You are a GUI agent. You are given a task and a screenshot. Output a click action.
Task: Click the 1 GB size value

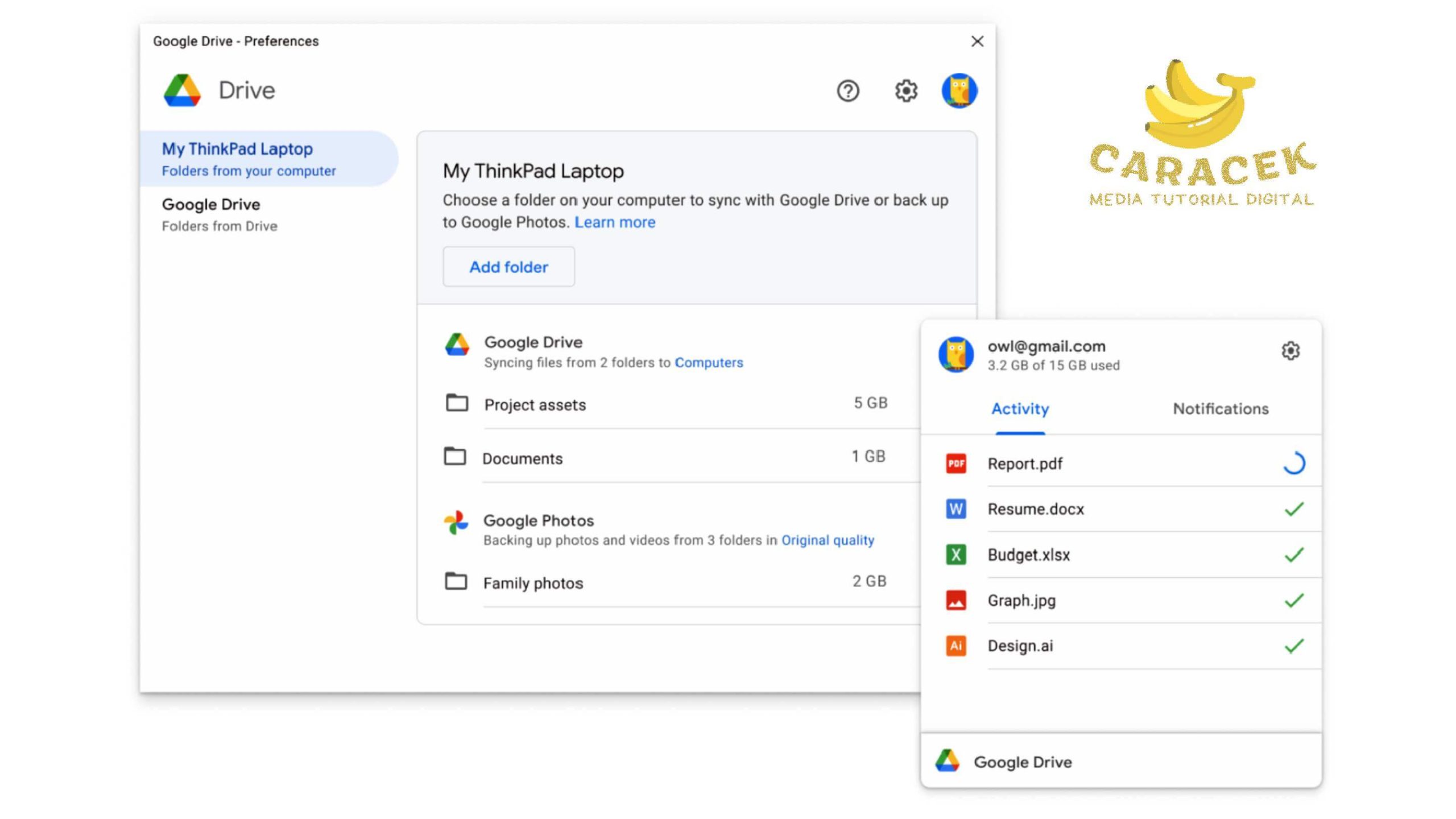(868, 457)
